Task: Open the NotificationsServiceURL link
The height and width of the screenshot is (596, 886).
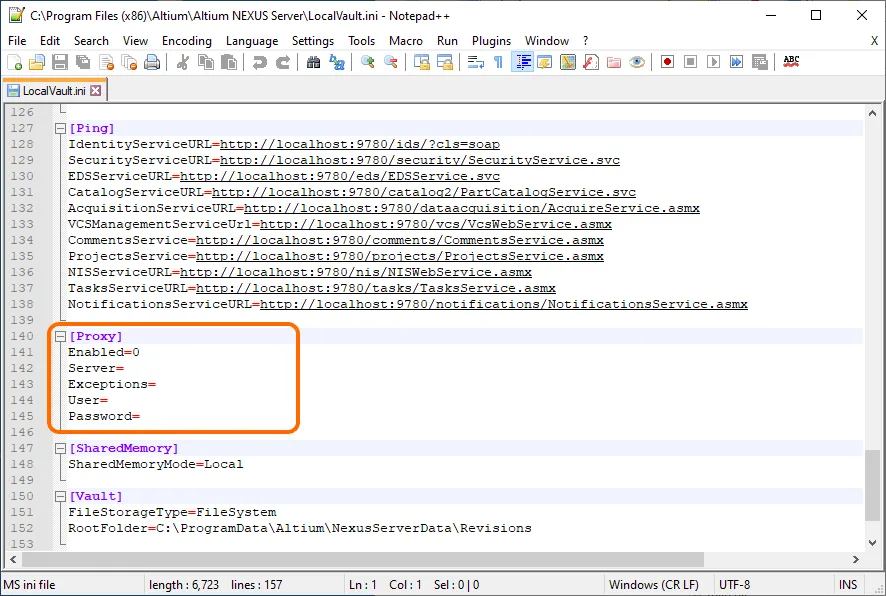Action: pos(503,304)
